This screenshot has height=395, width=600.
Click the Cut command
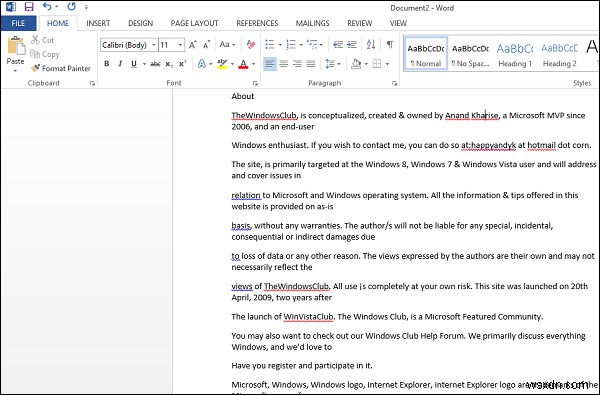42,40
